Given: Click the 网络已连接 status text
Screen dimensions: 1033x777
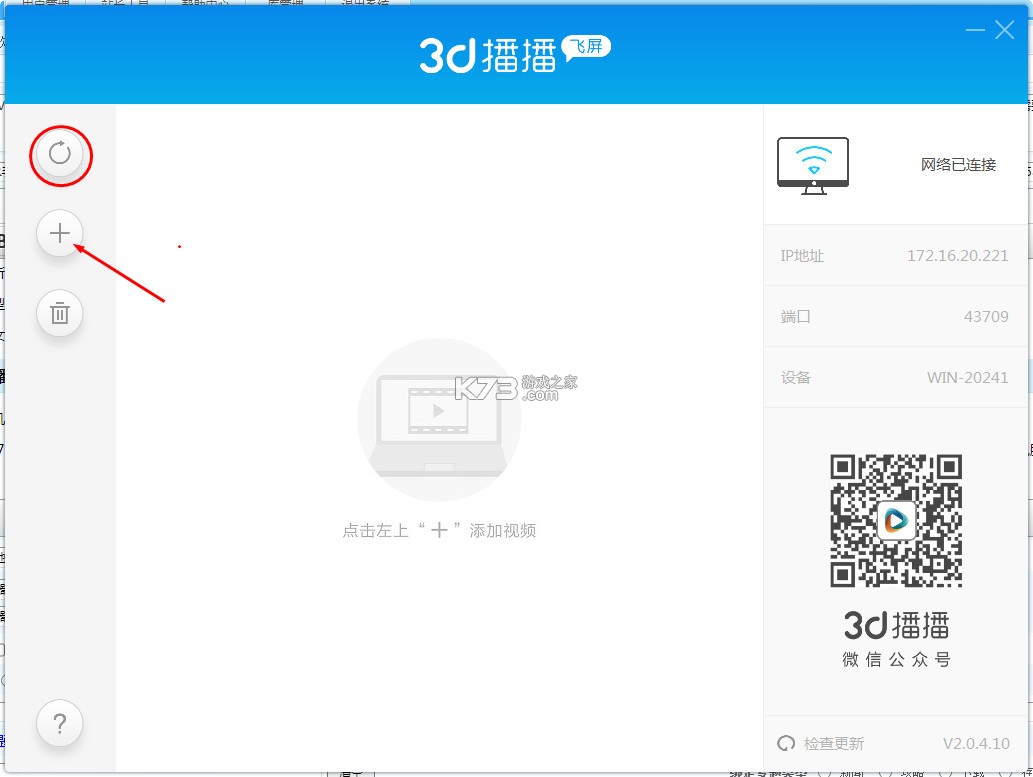Looking at the screenshot, I should pos(957,165).
